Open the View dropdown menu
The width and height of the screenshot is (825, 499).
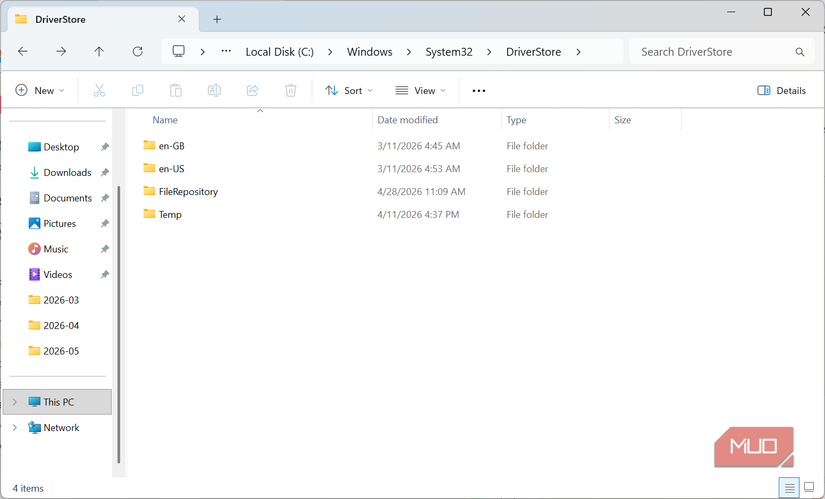click(x=420, y=91)
